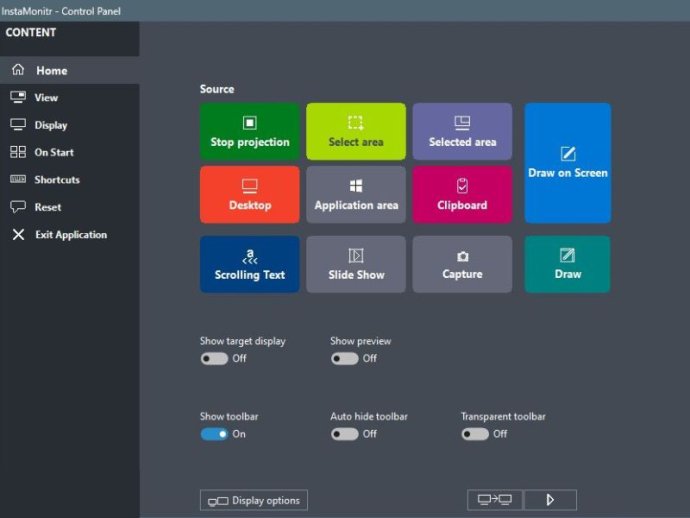Open the teal Draw tile
The width and height of the screenshot is (690, 518).
(x=568, y=264)
